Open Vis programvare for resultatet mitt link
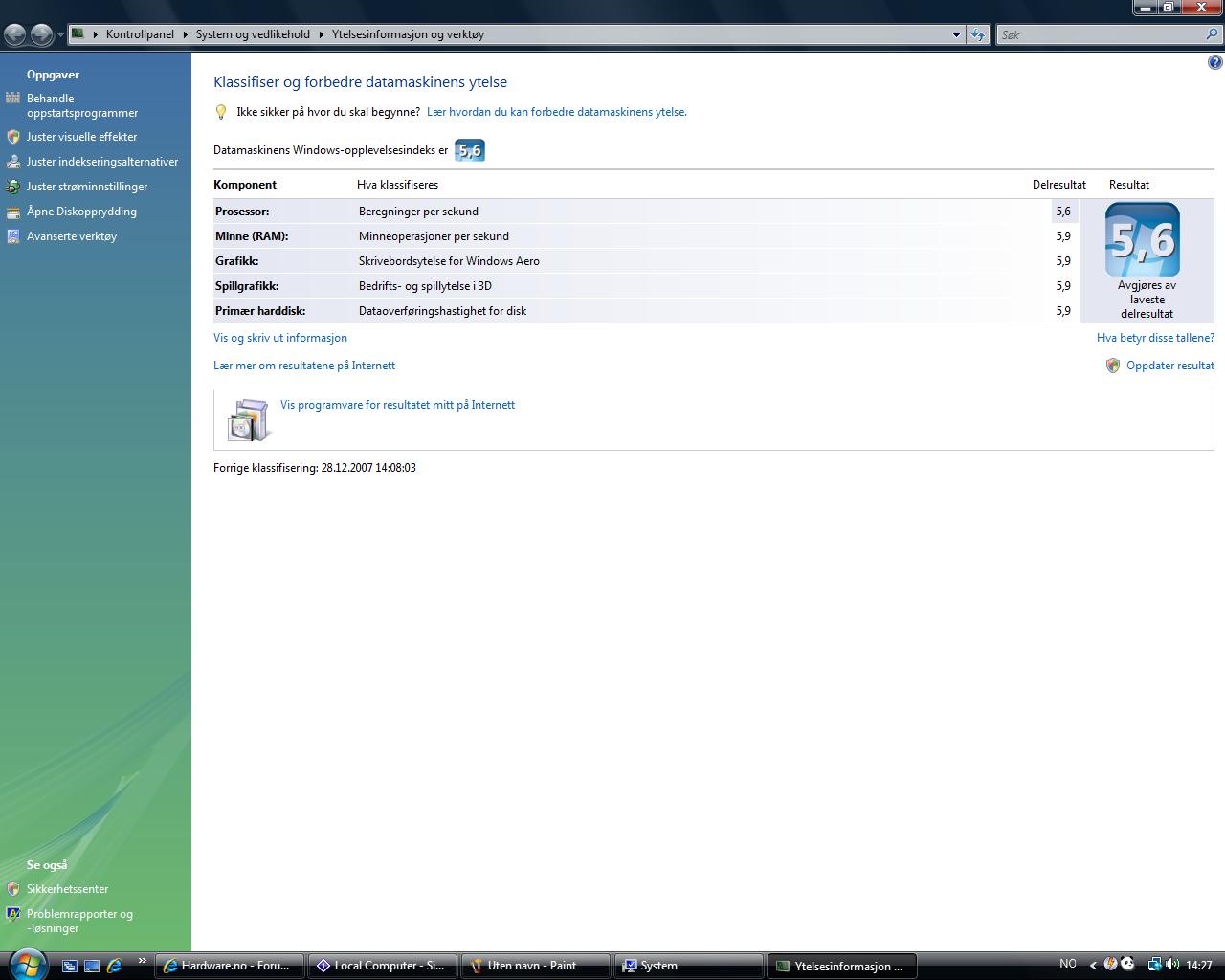 pyautogui.click(x=397, y=405)
